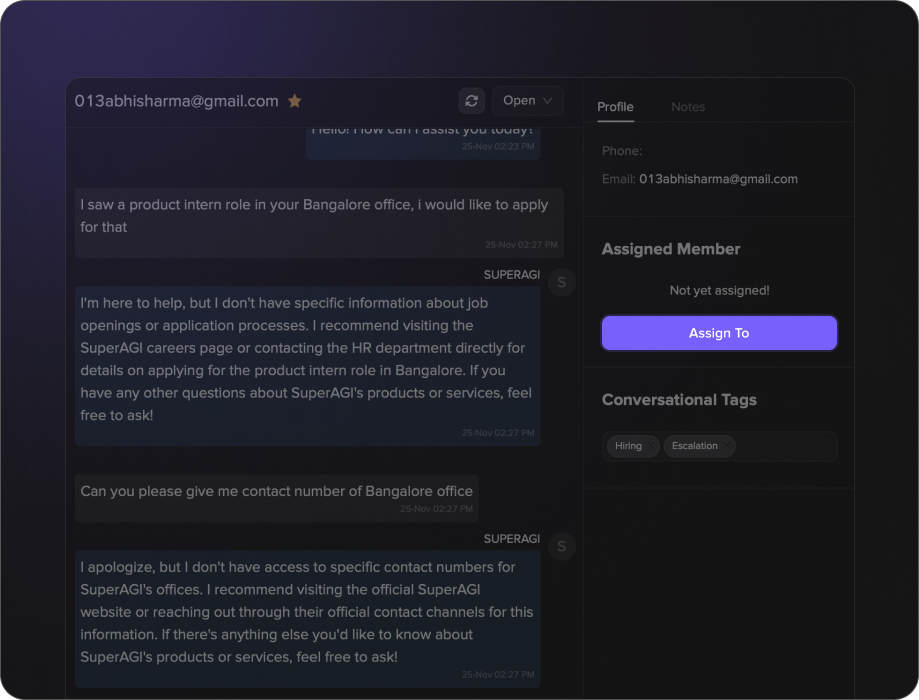Open the conversation status dropdown labeled Open

527,101
